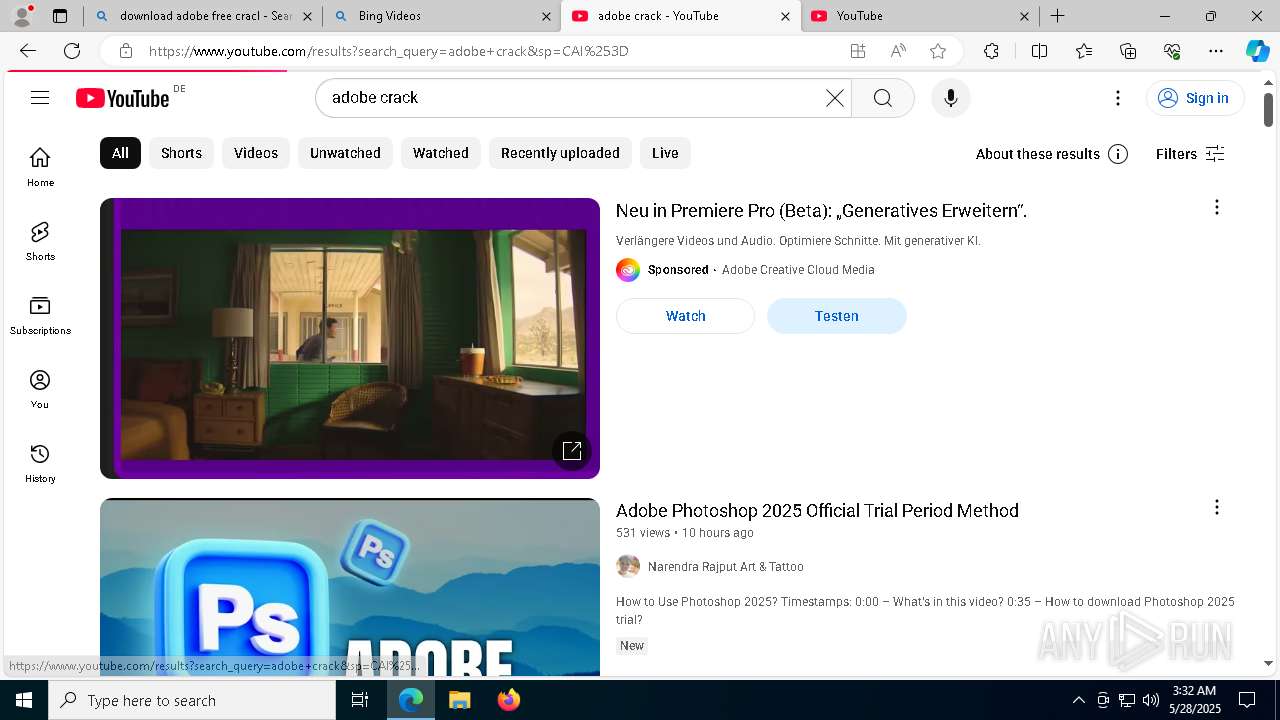Open the YouTube hamburger guide menu
Image resolution: width=1280 pixels, height=720 pixels.
click(40, 97)
